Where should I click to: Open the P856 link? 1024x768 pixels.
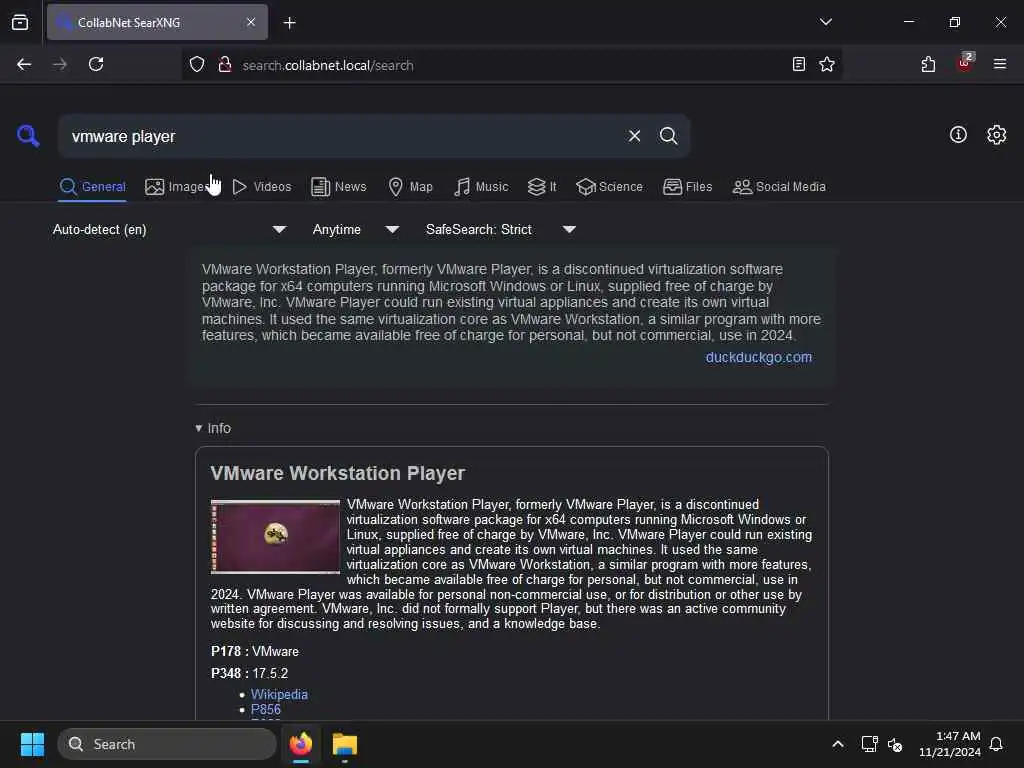point(265,709)
